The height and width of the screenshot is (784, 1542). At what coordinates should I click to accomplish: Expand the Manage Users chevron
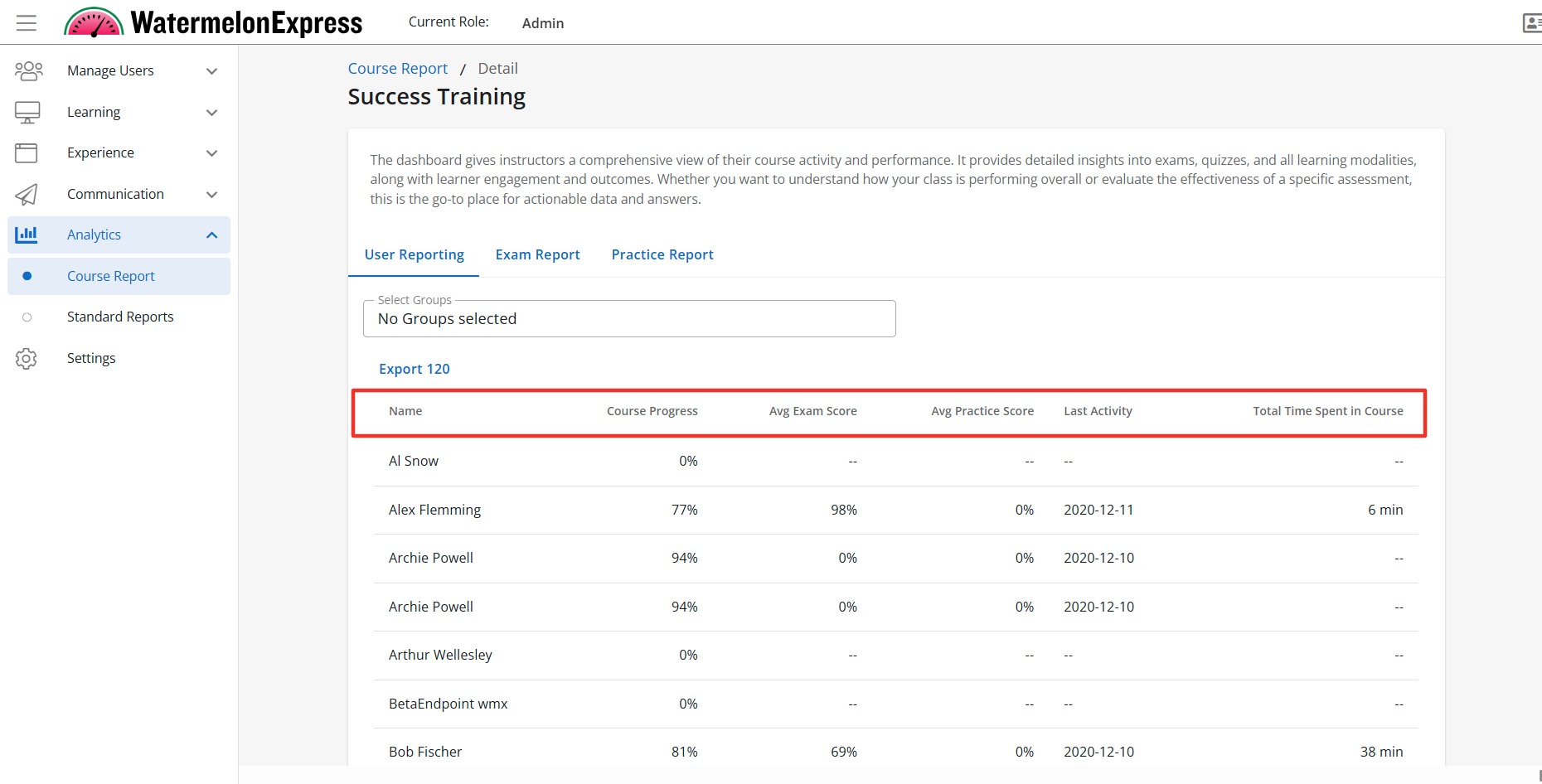[211, 71]
